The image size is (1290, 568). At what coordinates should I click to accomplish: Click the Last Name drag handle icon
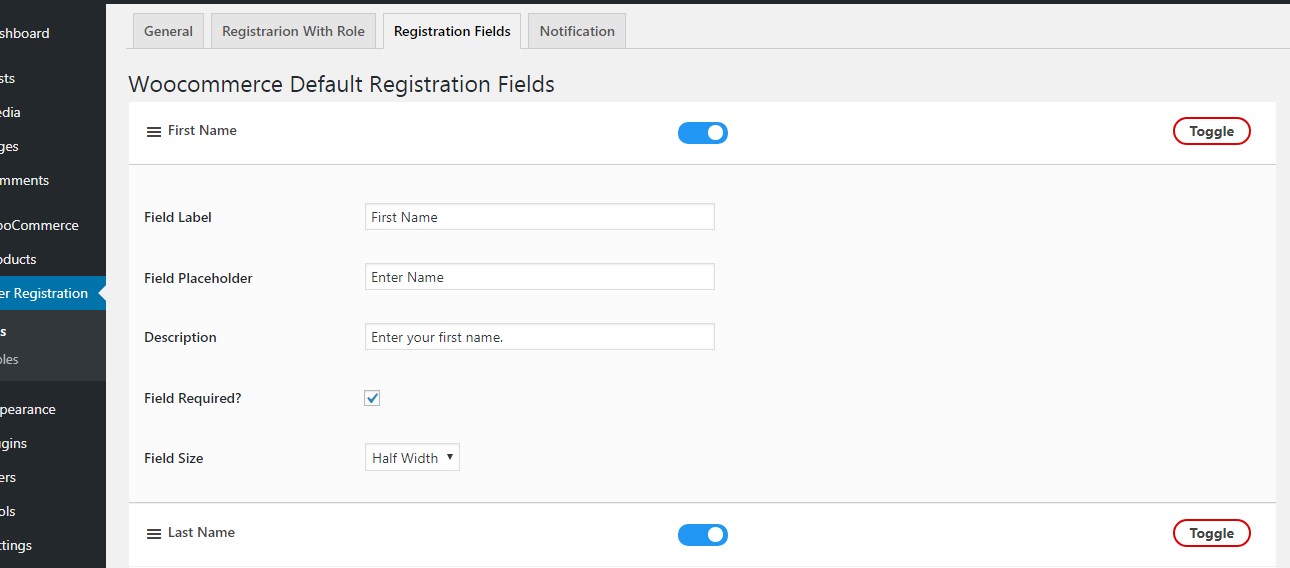(x=154, y=534)
